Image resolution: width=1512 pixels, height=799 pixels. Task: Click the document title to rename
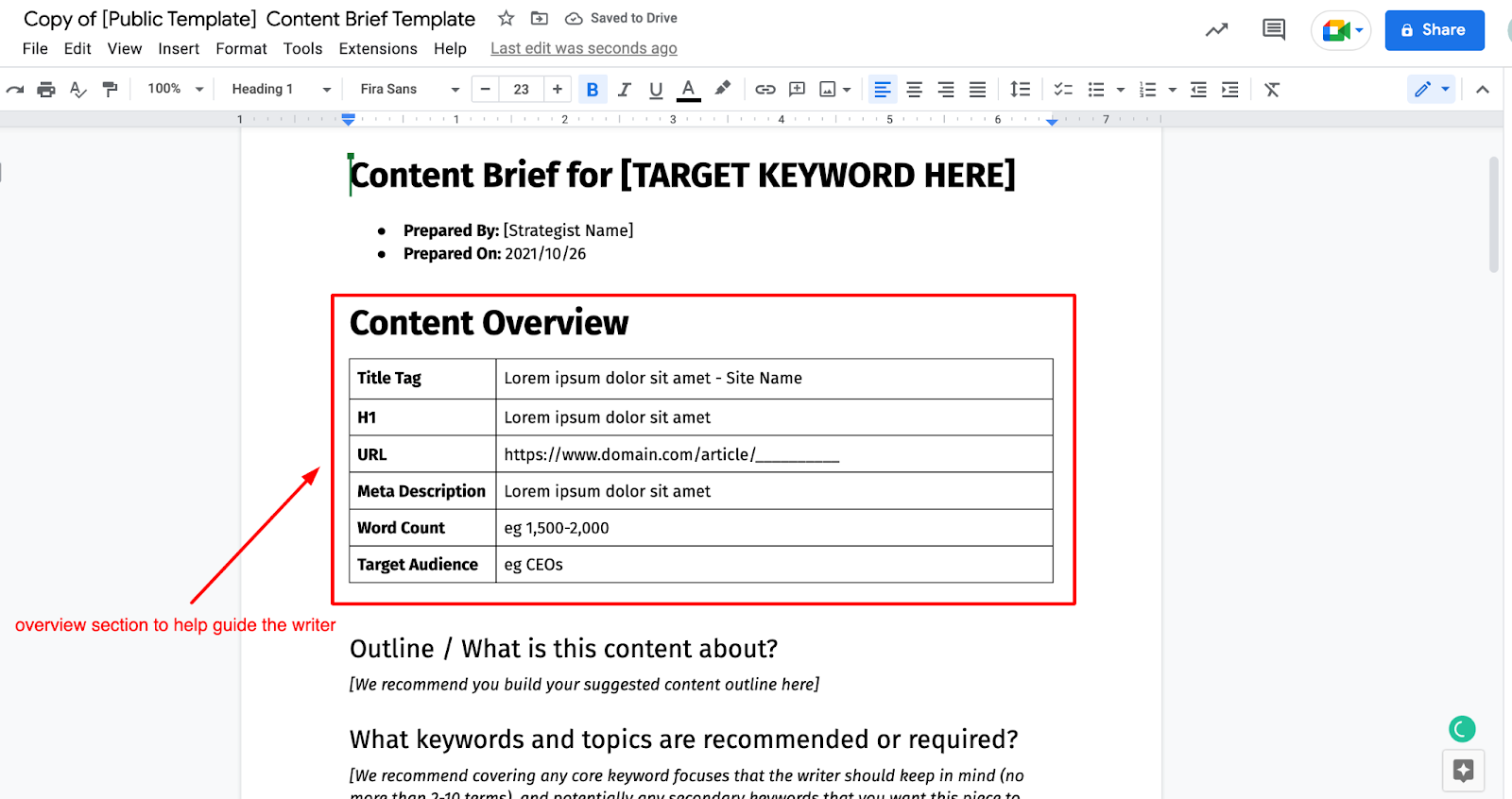[x=249, y=19]
